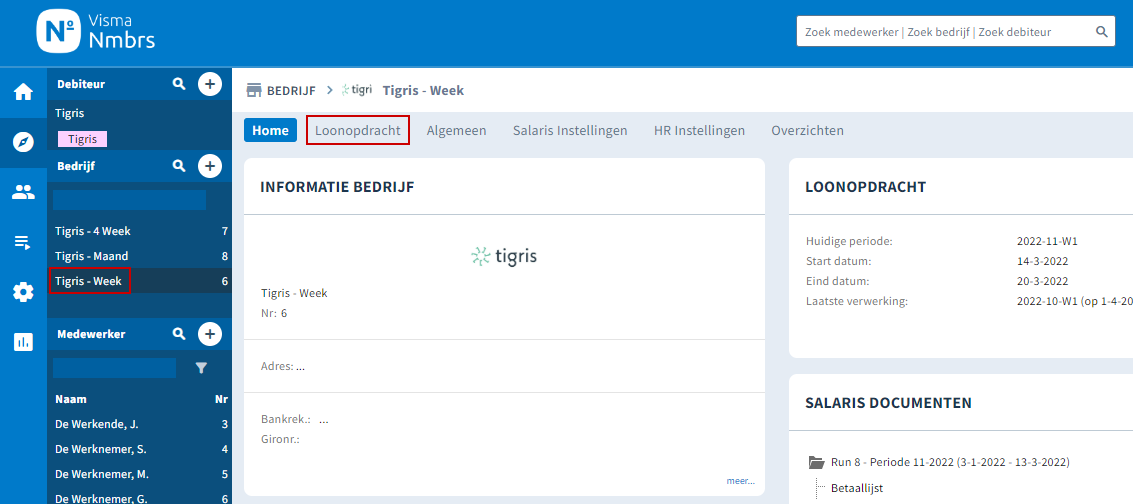Add a new Debiteur with plus
1133x504 pixels.
click(210, 84)
